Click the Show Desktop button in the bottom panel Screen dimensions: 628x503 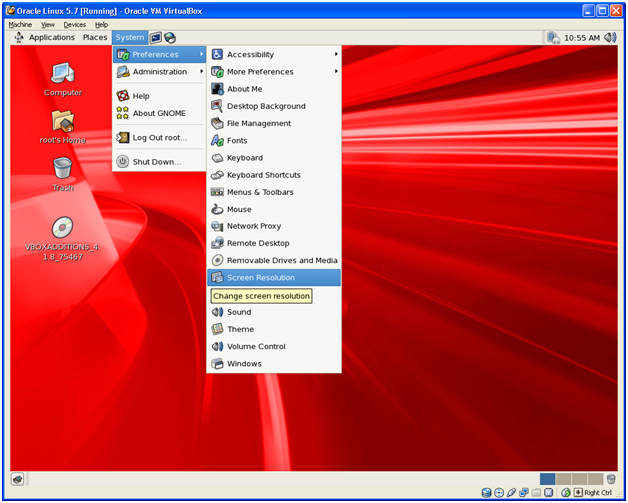[x=18, y=479]
